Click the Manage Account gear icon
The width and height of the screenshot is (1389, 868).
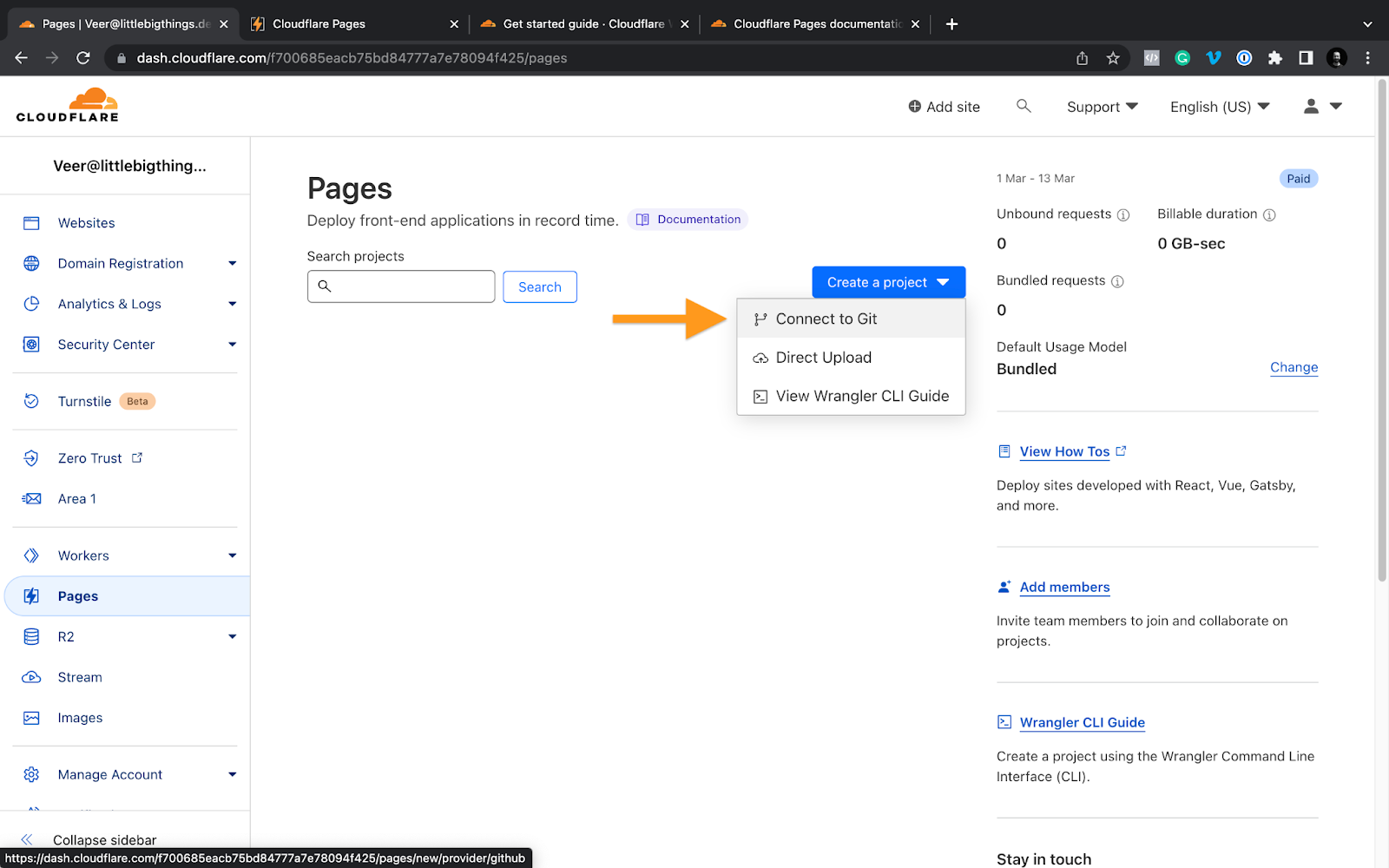coord(31,774)
